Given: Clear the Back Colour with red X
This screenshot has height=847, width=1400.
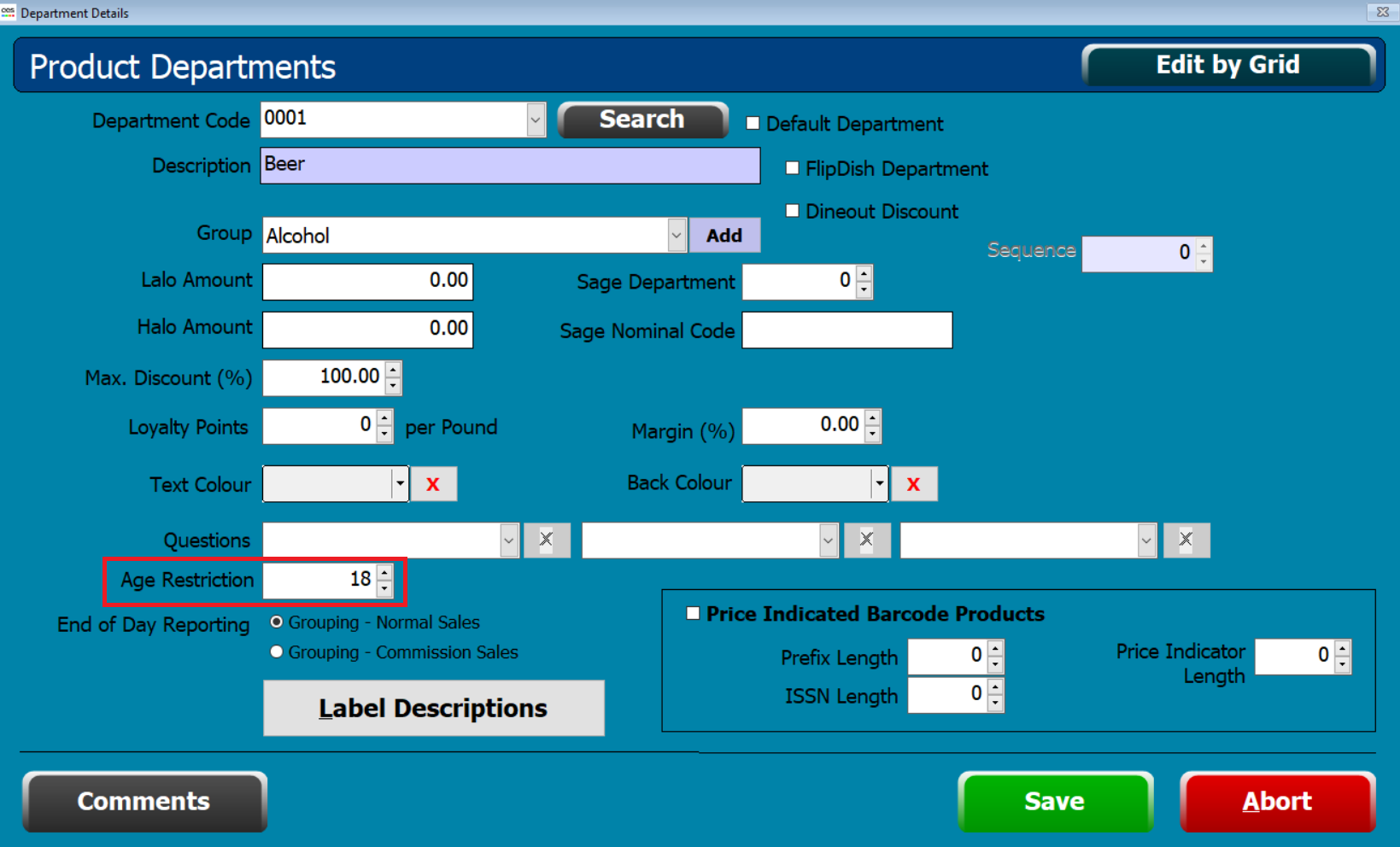Looking at the screenshot, I should coord(913,484).
